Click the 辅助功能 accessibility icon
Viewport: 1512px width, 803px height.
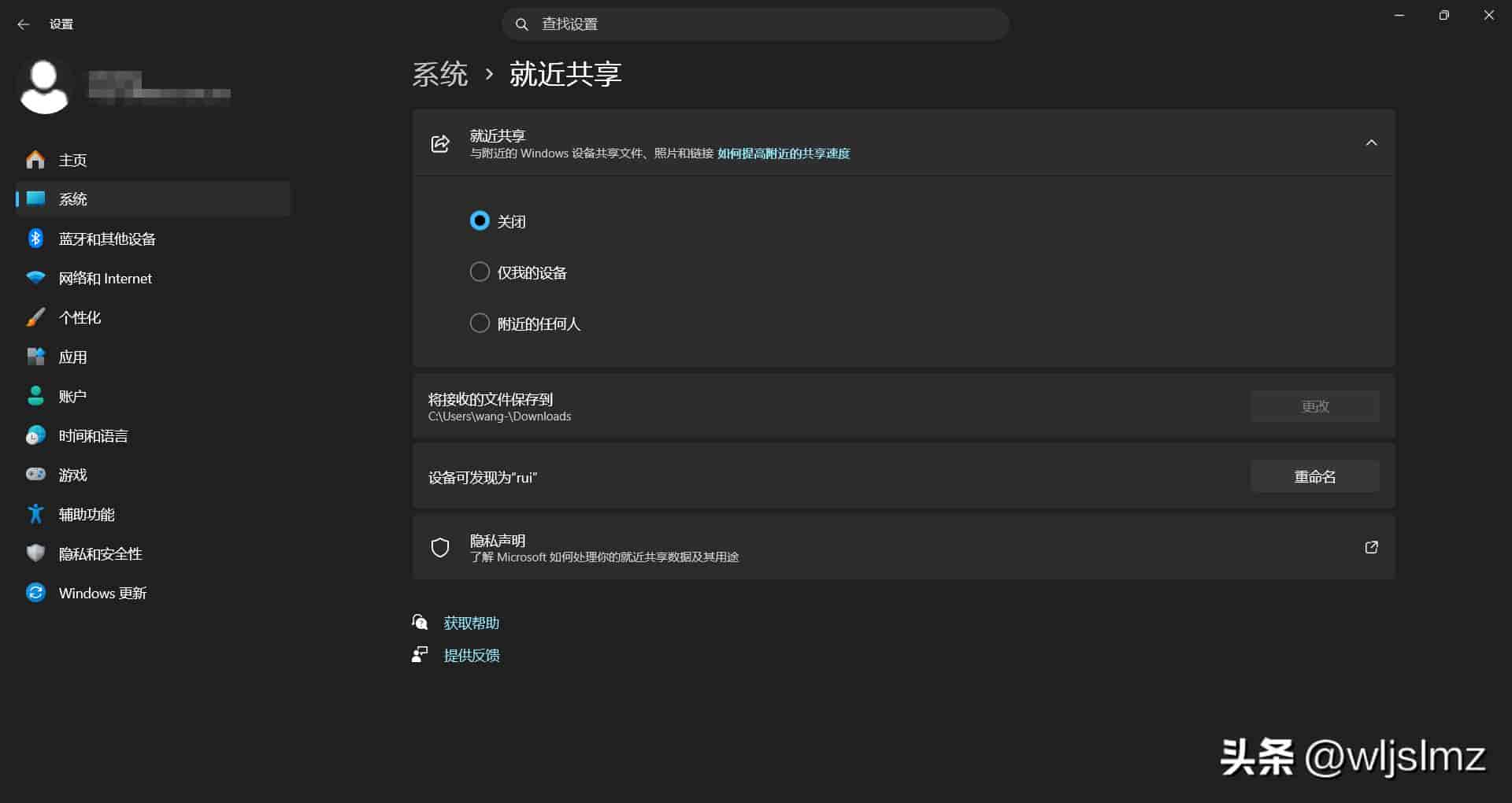(x=35, y=514)
